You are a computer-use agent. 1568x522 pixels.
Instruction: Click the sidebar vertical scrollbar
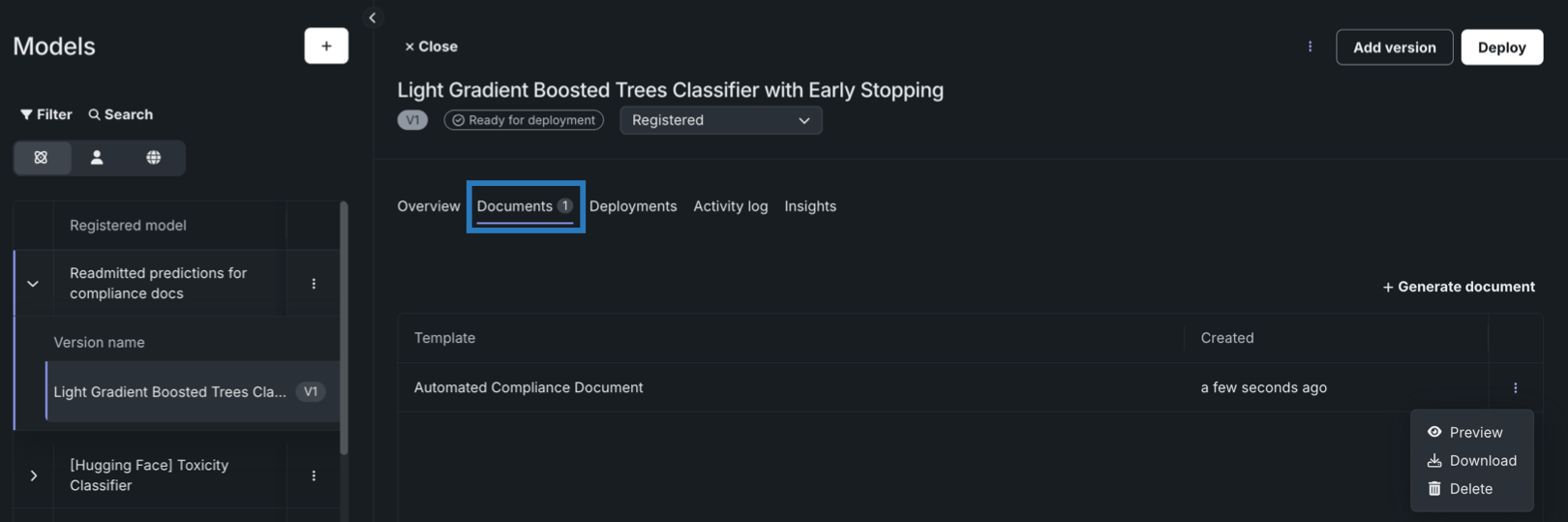pos(344,327)
